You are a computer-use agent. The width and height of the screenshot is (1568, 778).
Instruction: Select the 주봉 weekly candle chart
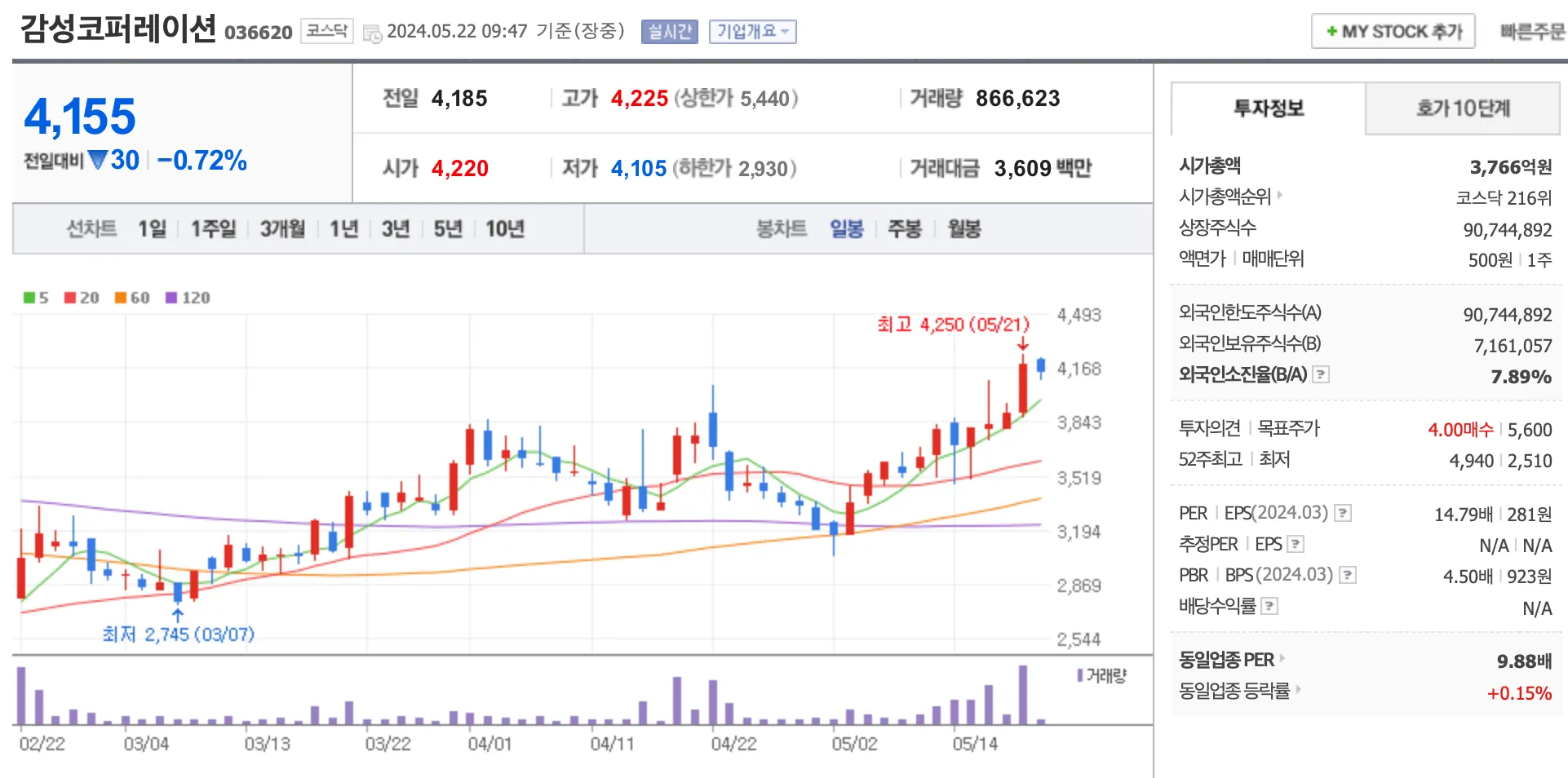905,229
